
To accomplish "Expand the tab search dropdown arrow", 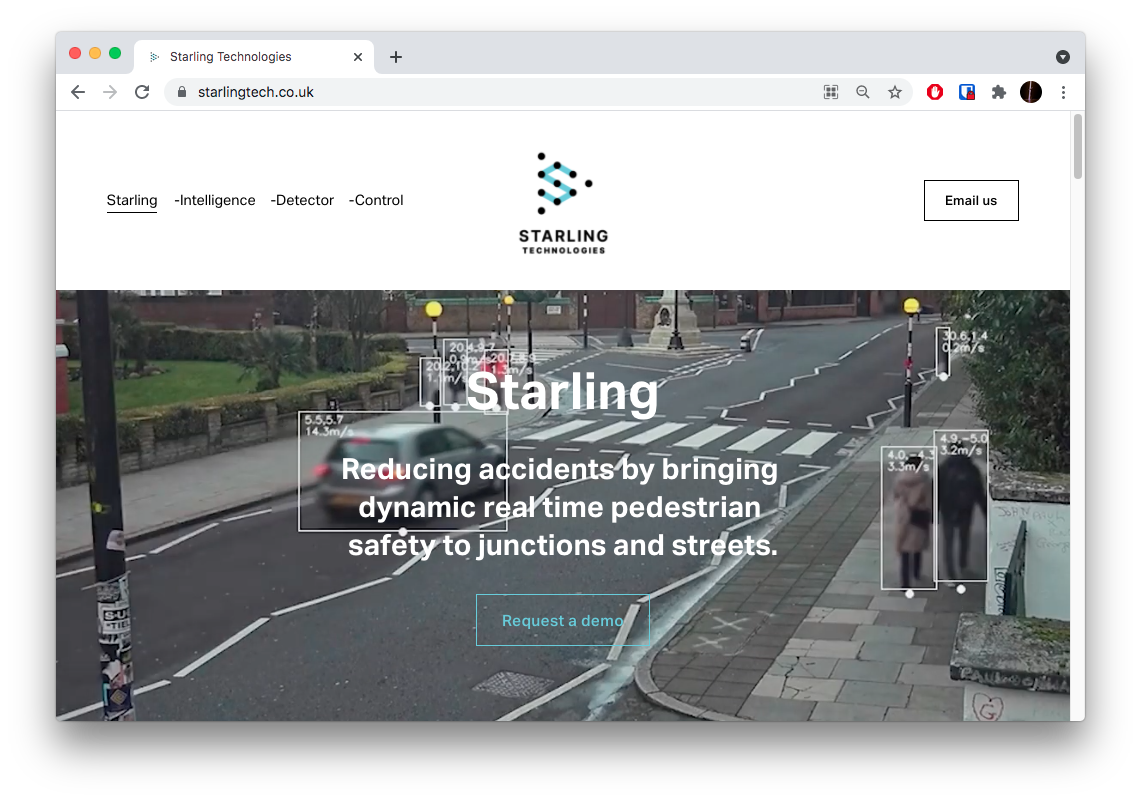I will pos(1062,57).
